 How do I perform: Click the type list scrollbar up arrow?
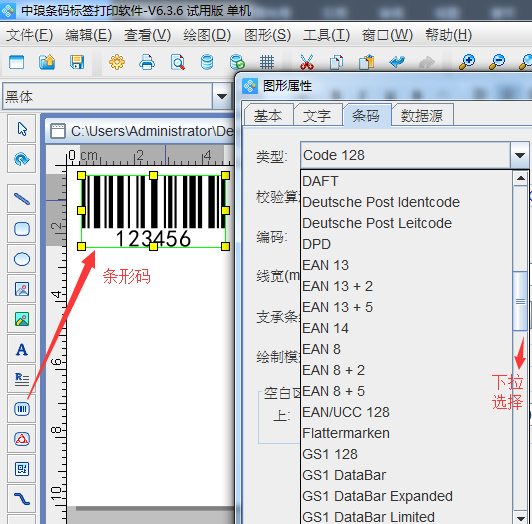520,179
